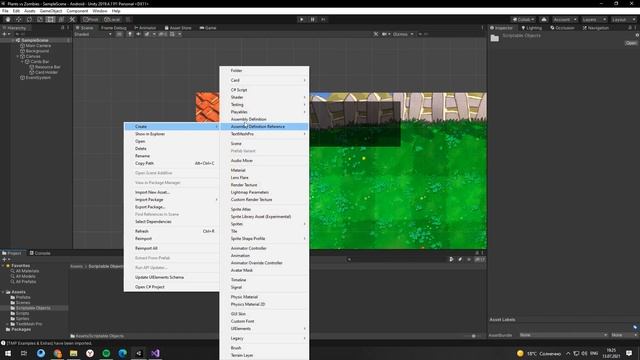The height and width of the screenshot is (360, 640).
Task: Switch to the Lighting tab
Action: [531, 28]
